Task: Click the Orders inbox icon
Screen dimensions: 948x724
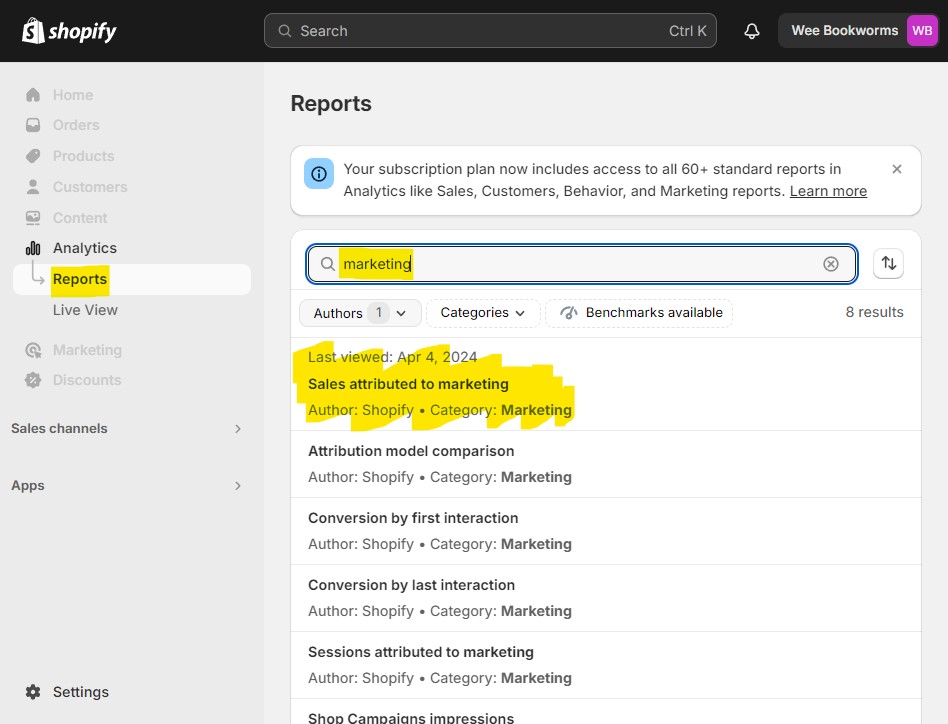Action: pyautogui.click(x=33, y=125)
